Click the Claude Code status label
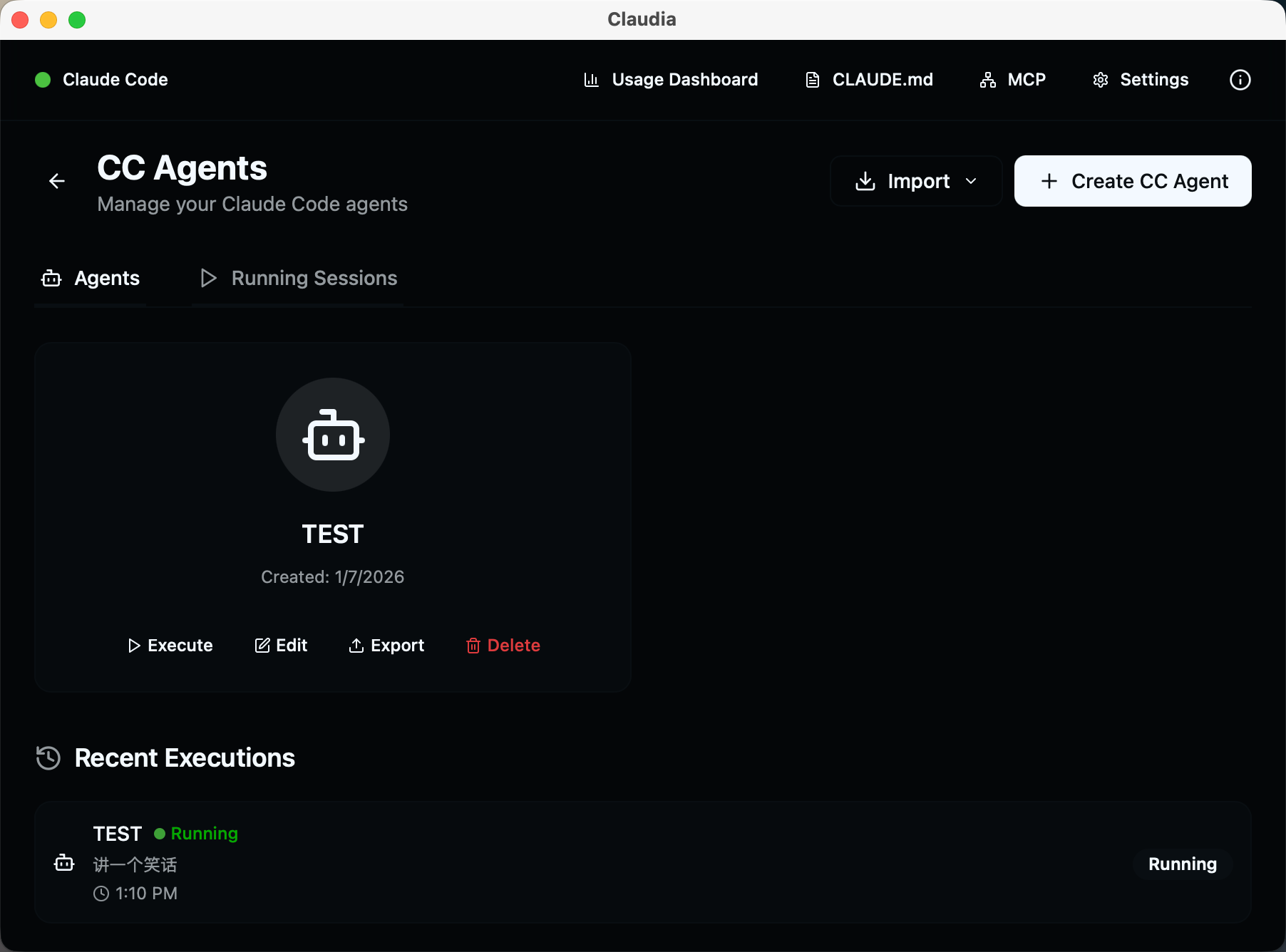The height and width of the screenshot is (952, 1286). point(115,80)
